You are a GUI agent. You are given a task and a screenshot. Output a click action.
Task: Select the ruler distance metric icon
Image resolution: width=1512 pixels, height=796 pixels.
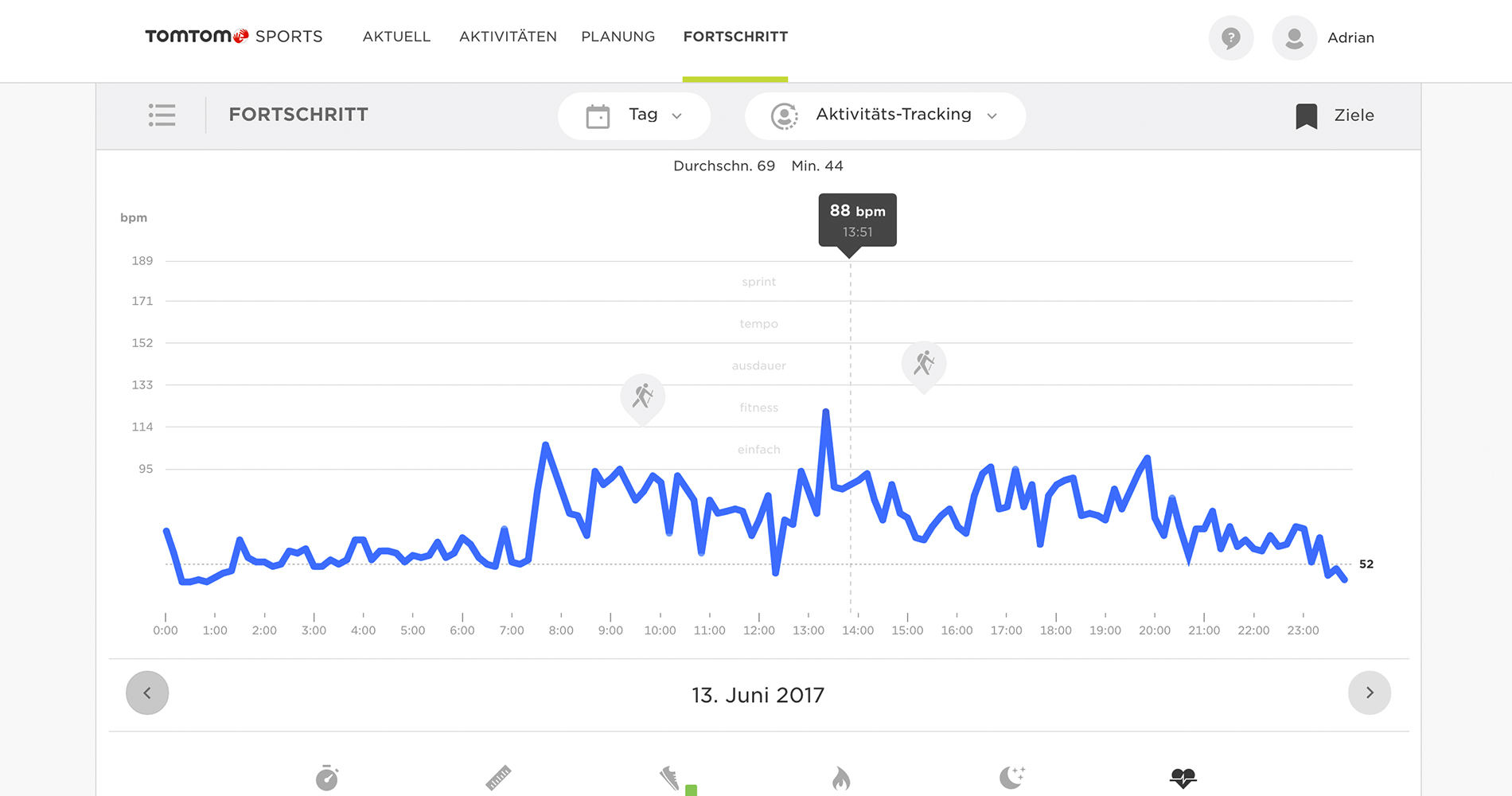(499, 778)
